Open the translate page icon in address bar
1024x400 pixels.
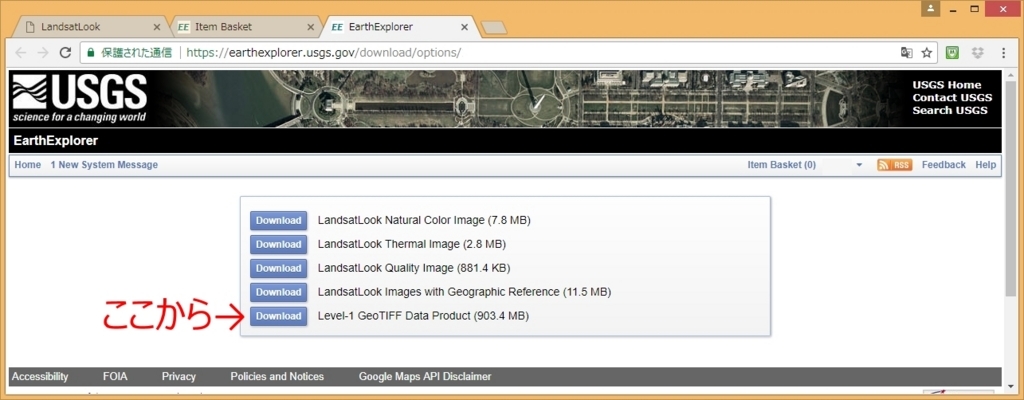906,53
